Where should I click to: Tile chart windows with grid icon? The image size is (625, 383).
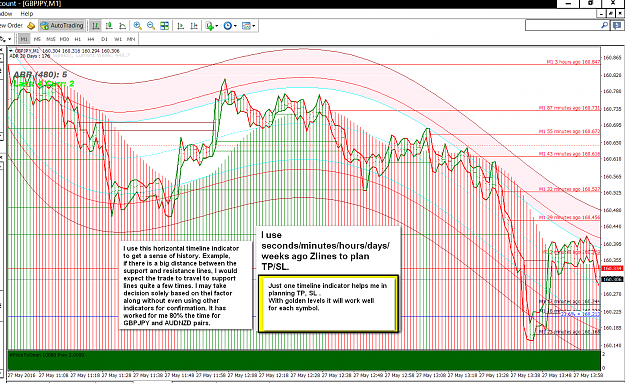pyautogui.click(x=164, y=26)
